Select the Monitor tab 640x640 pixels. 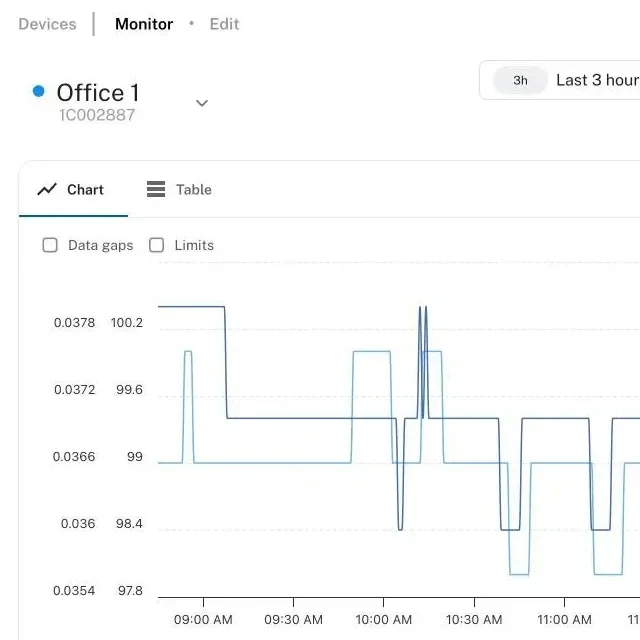click(144, 24)
